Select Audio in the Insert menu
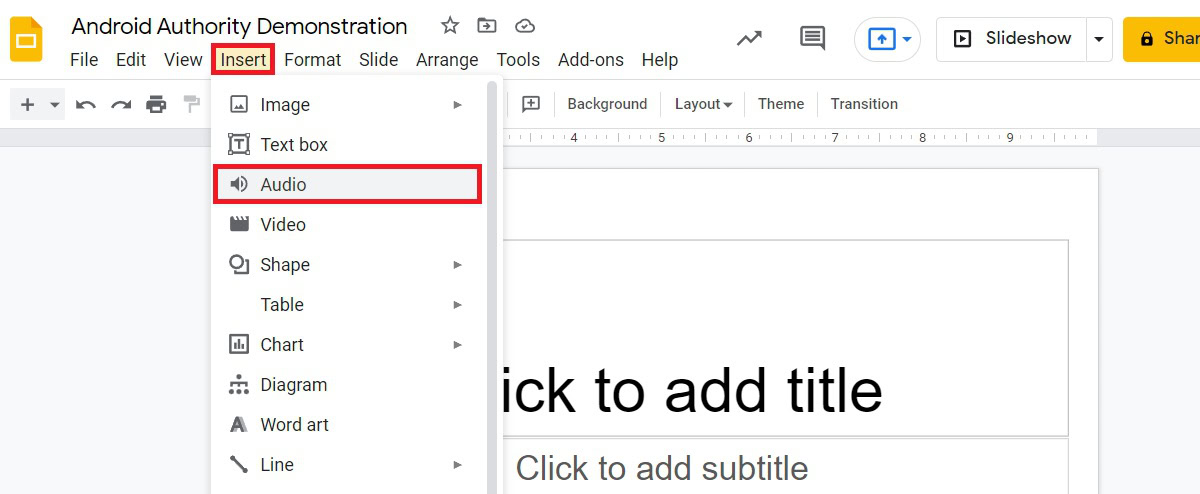Viewport: 1200px width, 494px height. (348, 185)
